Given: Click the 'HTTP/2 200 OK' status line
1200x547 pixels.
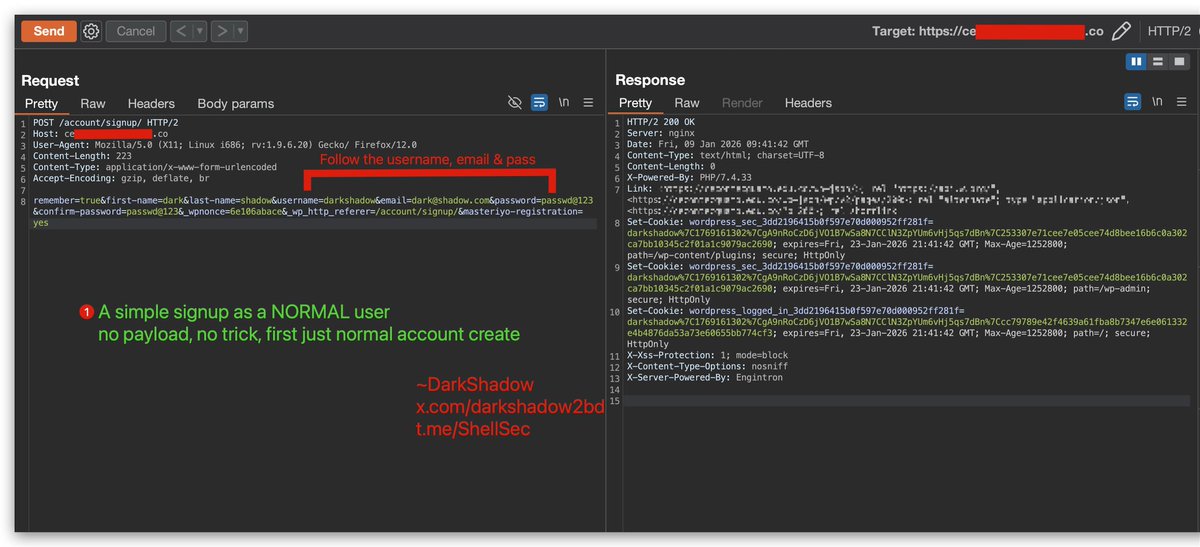Looking at the screenshot, I should (x=660, y=122).
